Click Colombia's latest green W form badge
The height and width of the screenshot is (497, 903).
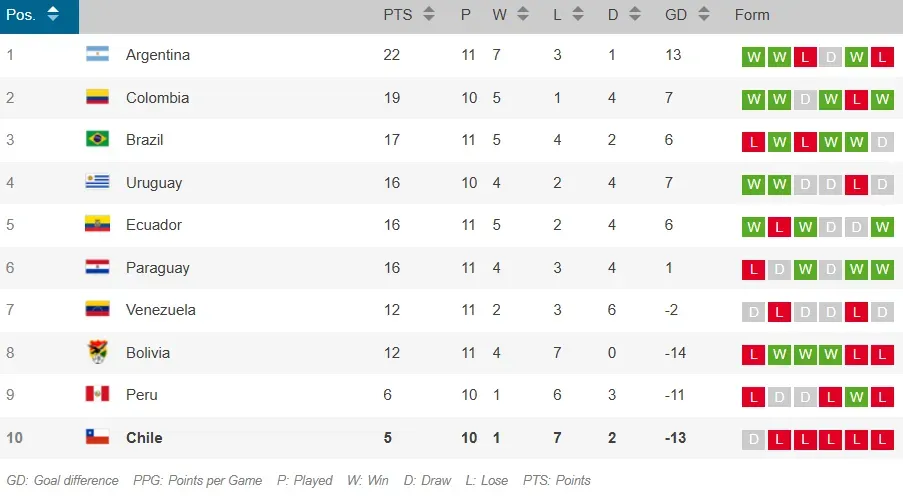(x=882, y=99)
